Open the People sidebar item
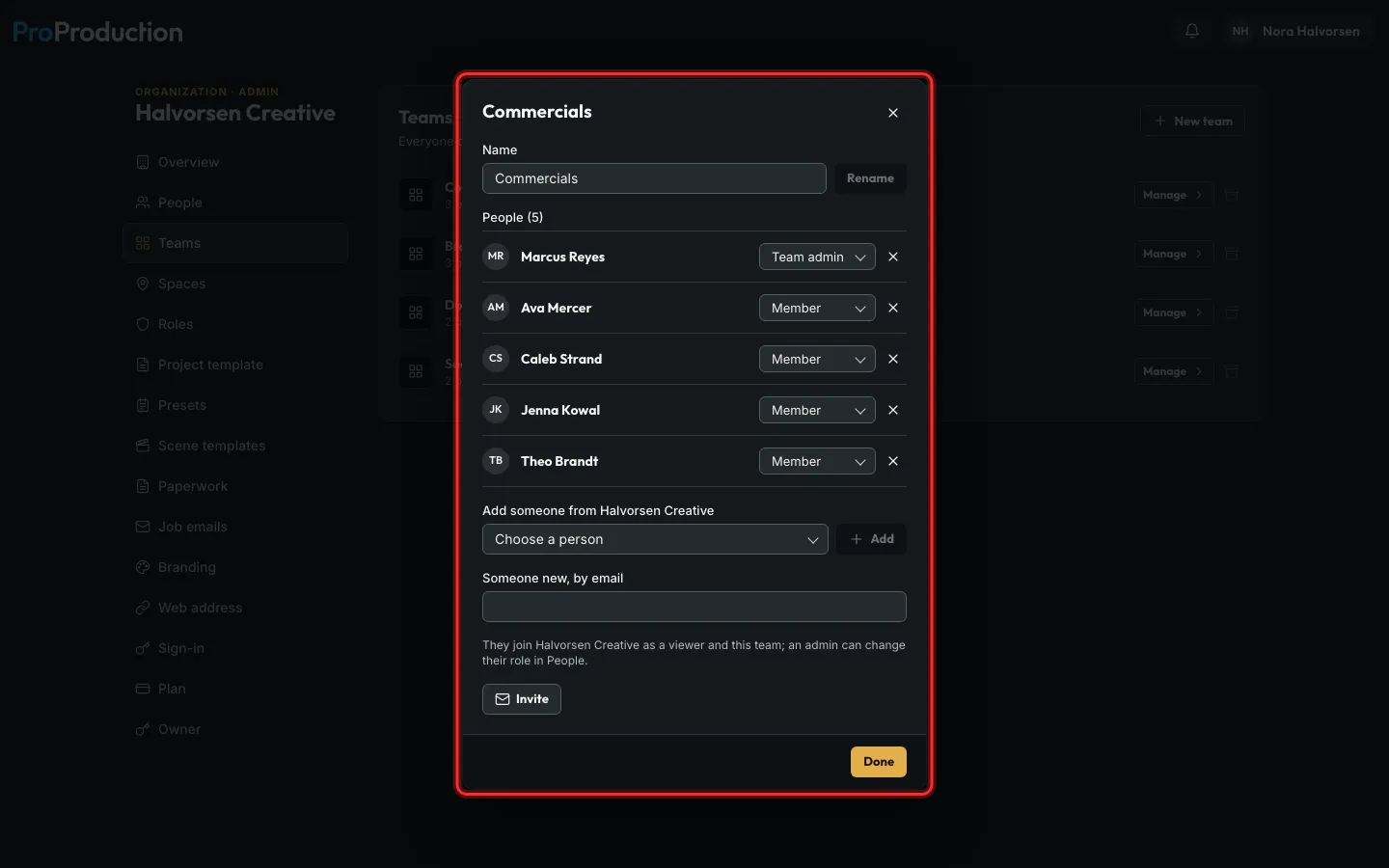This screenshot has width=1389, height=868. point(235,203)
